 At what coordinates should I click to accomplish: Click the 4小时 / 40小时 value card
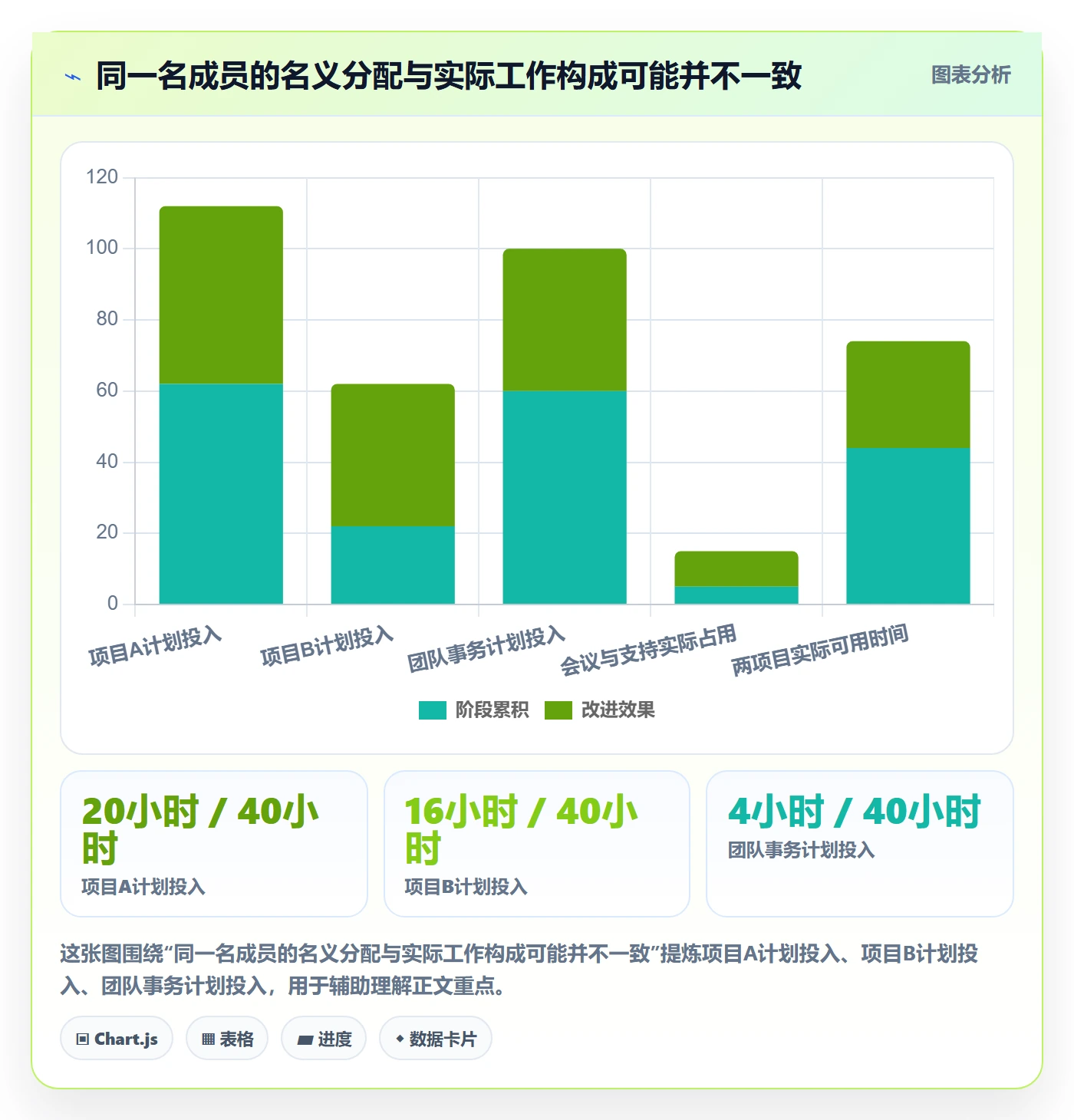tap(860, 844)
